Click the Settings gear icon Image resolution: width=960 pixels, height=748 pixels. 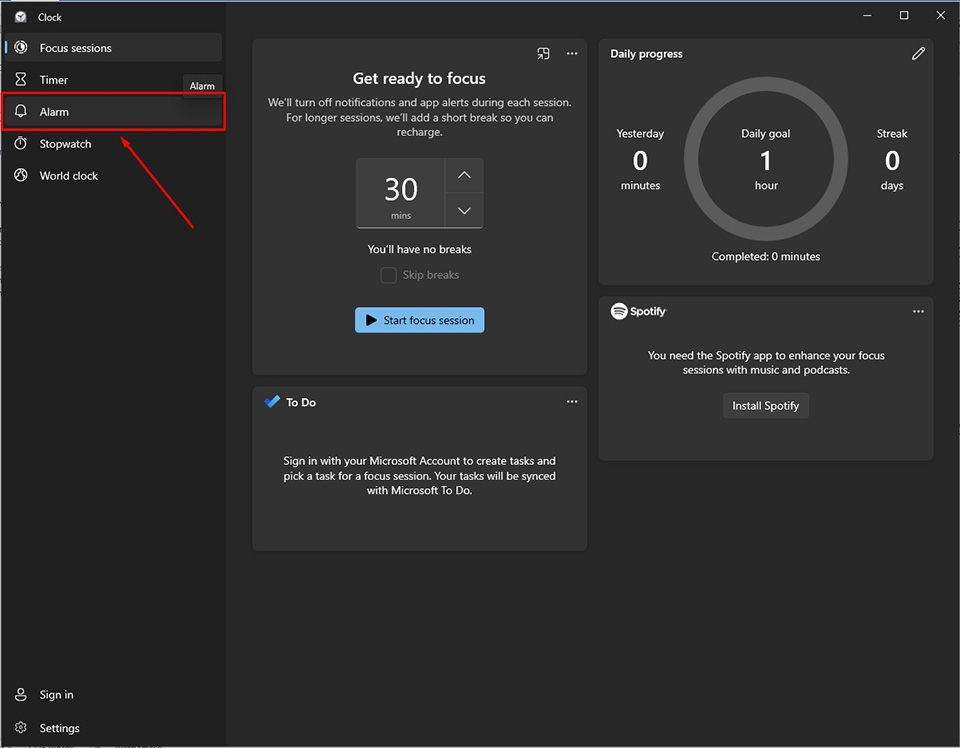[x=21, y=727]
